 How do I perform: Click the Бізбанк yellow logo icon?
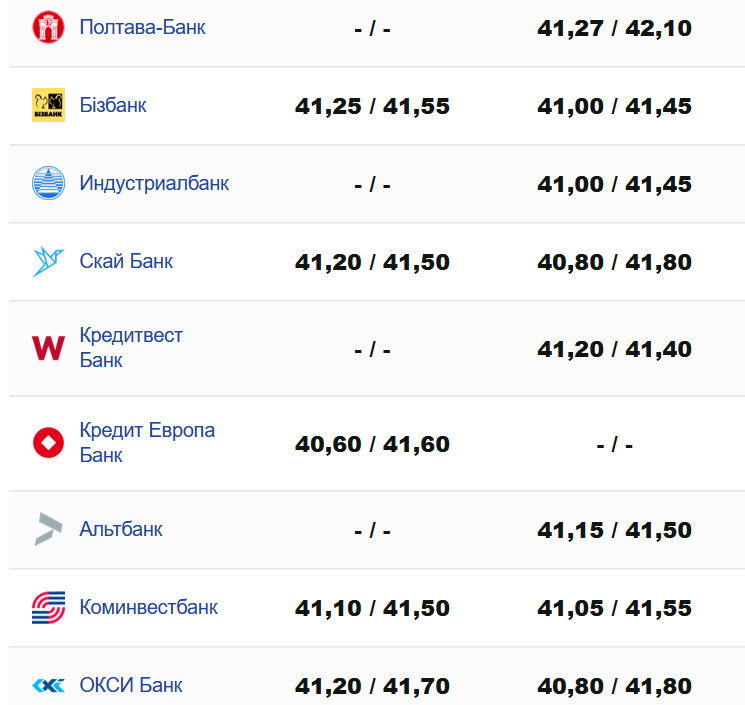point(48,105)
